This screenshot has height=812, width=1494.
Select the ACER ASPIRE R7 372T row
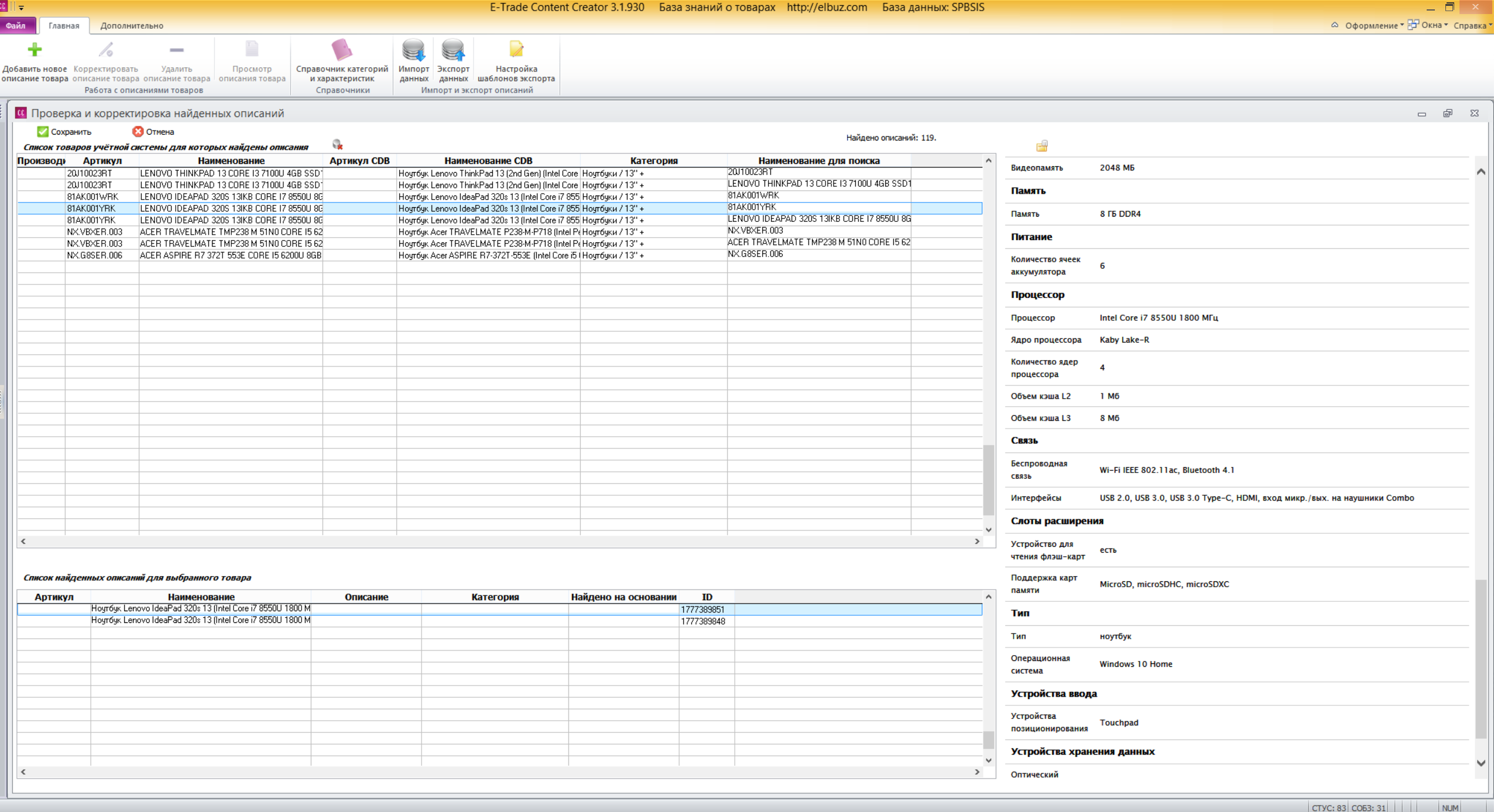pyautogui.click(x=499, y=255)
